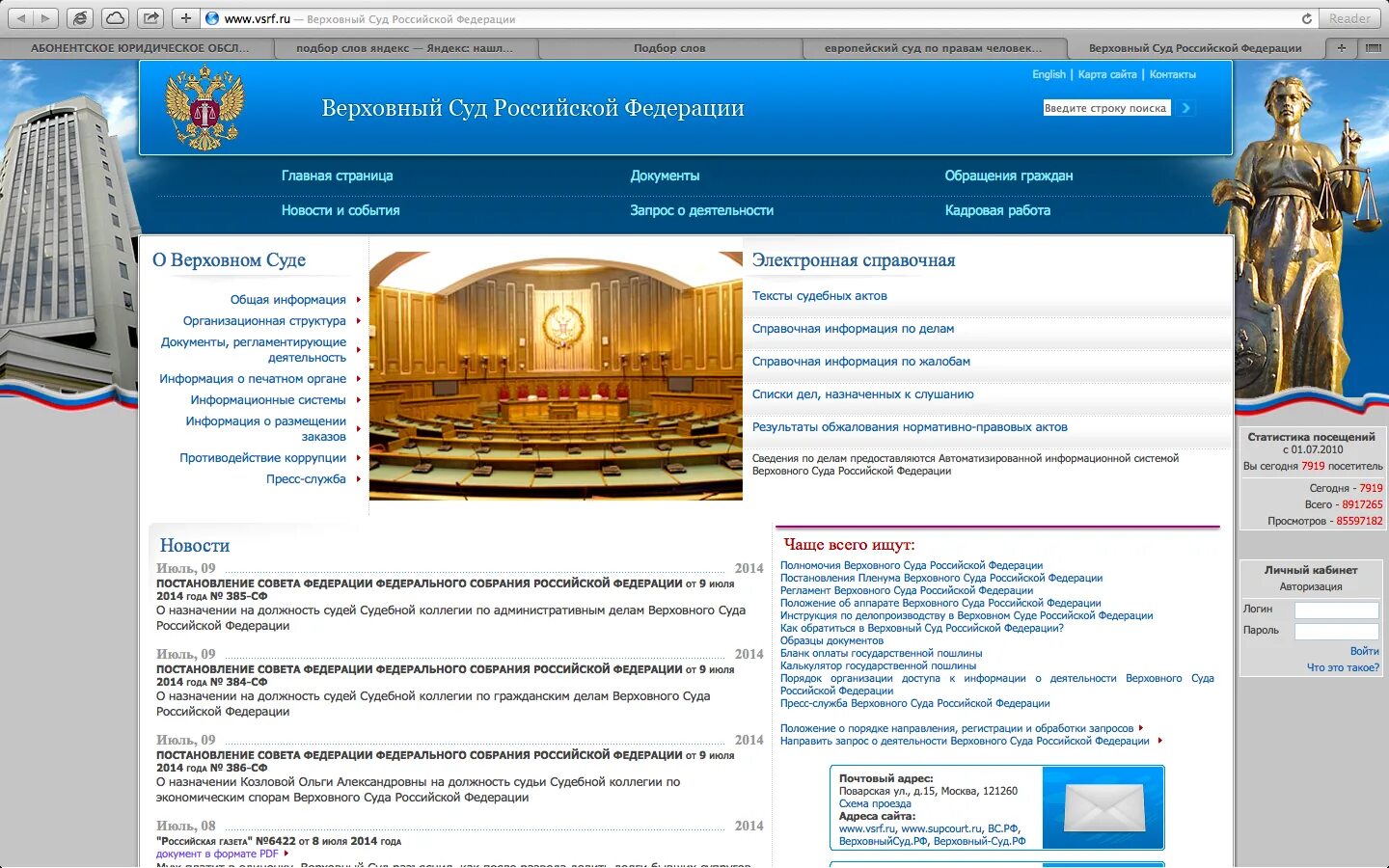The image size is (1389, 868).
Task: Activate Reader mode in the address bar
Action: [1348, 17]
